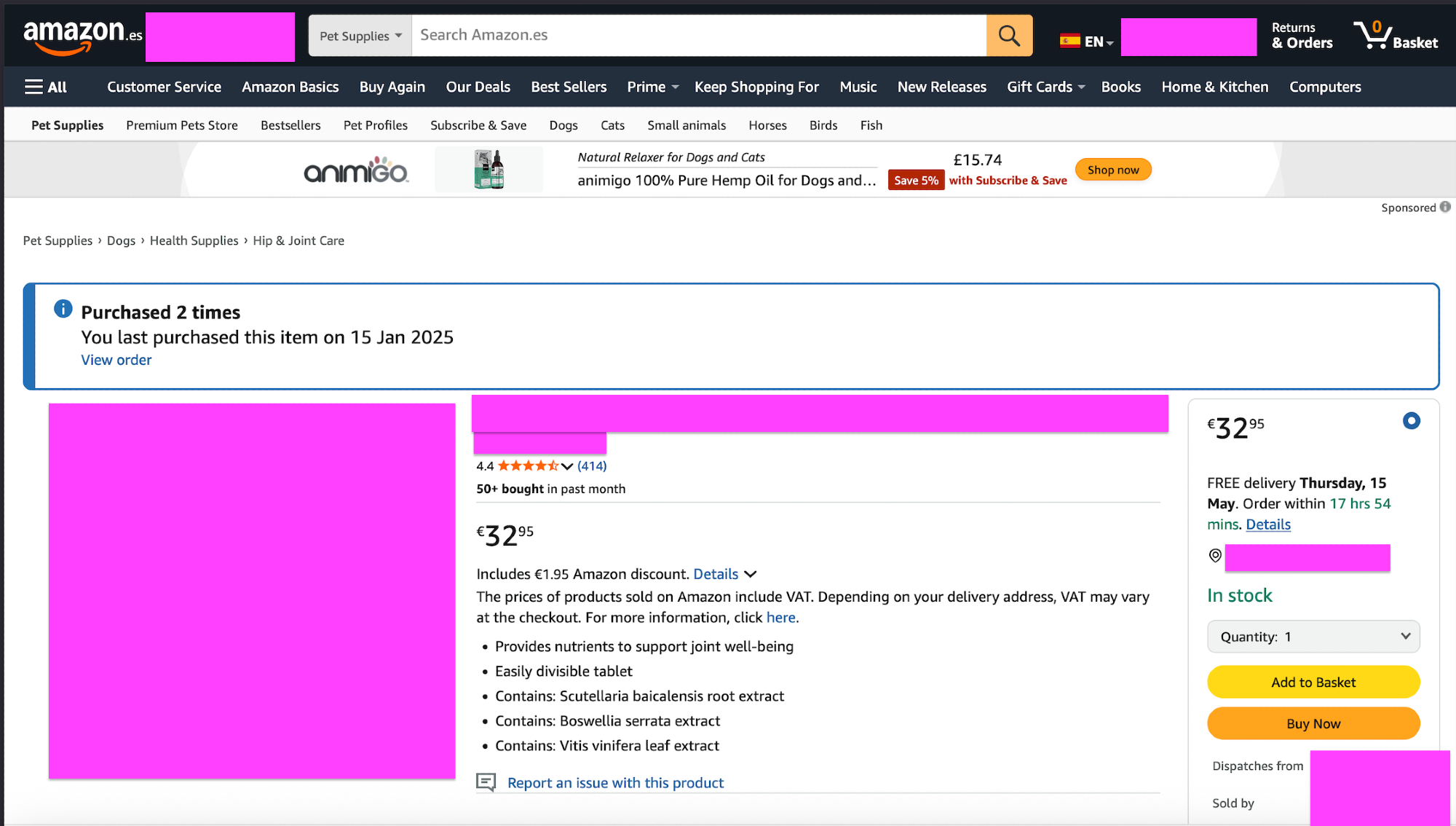Click the Buy Now button
1456x826 pixels.
pyautogui.click(x=1313, y=723)
